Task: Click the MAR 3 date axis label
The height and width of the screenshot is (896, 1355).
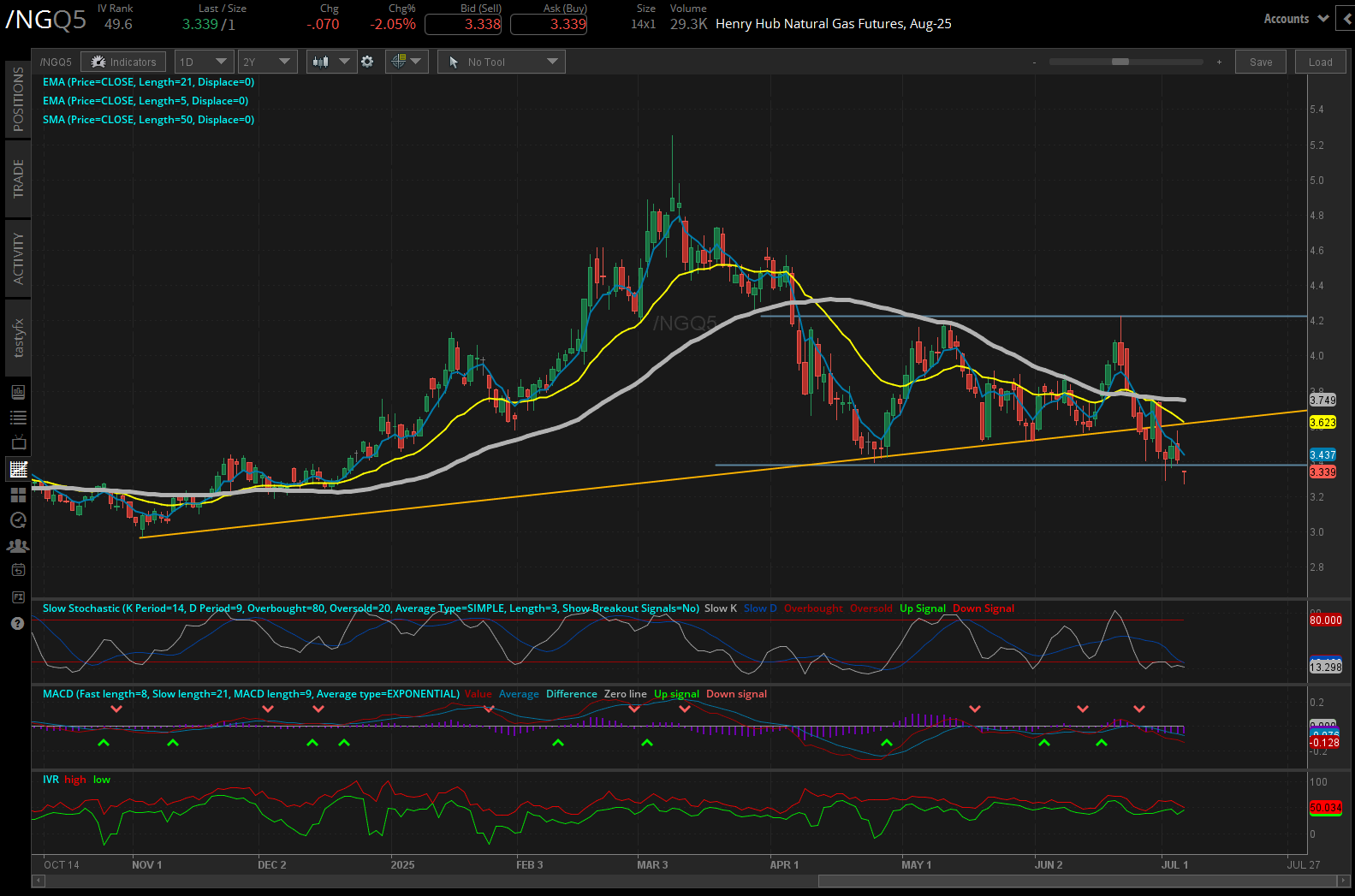Action: [x=652, y=865]
